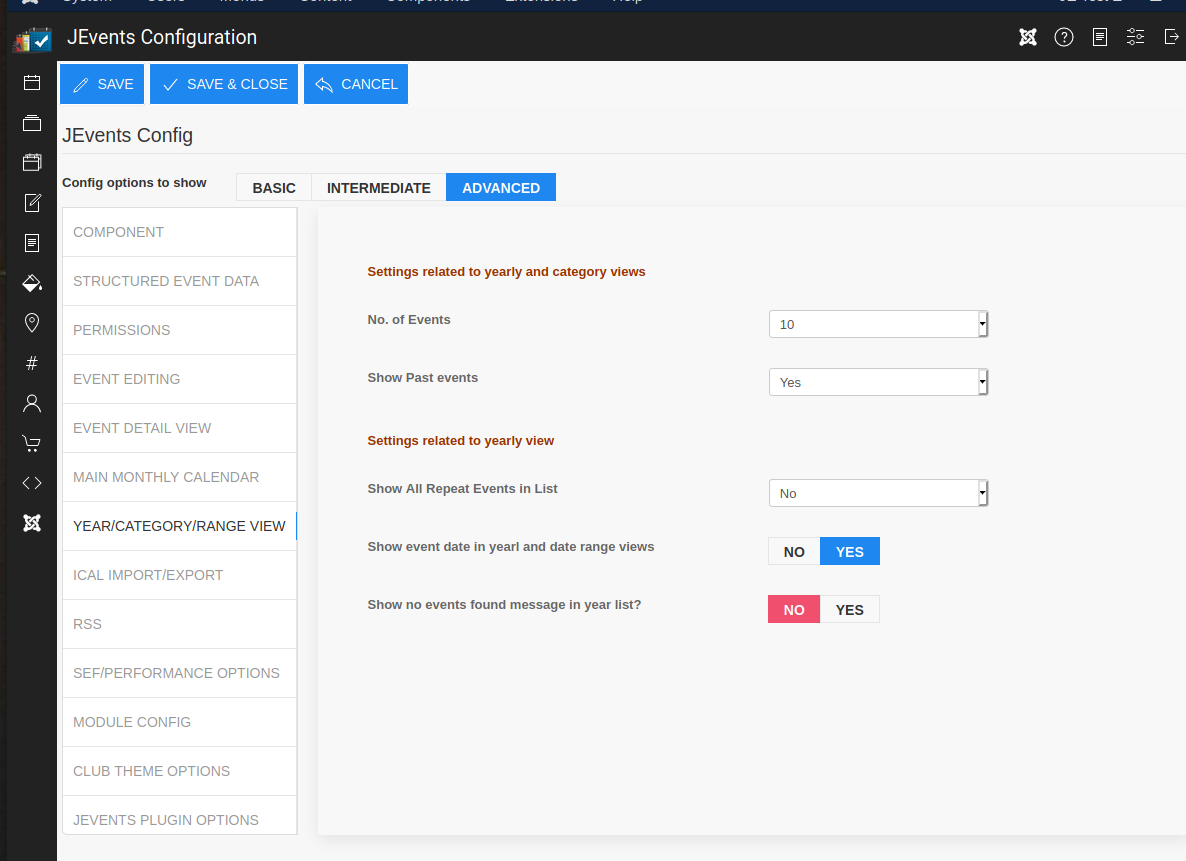Screen dimensions: 1186x861
Task: Set show event date option to NO
Action: click(794, 552)
